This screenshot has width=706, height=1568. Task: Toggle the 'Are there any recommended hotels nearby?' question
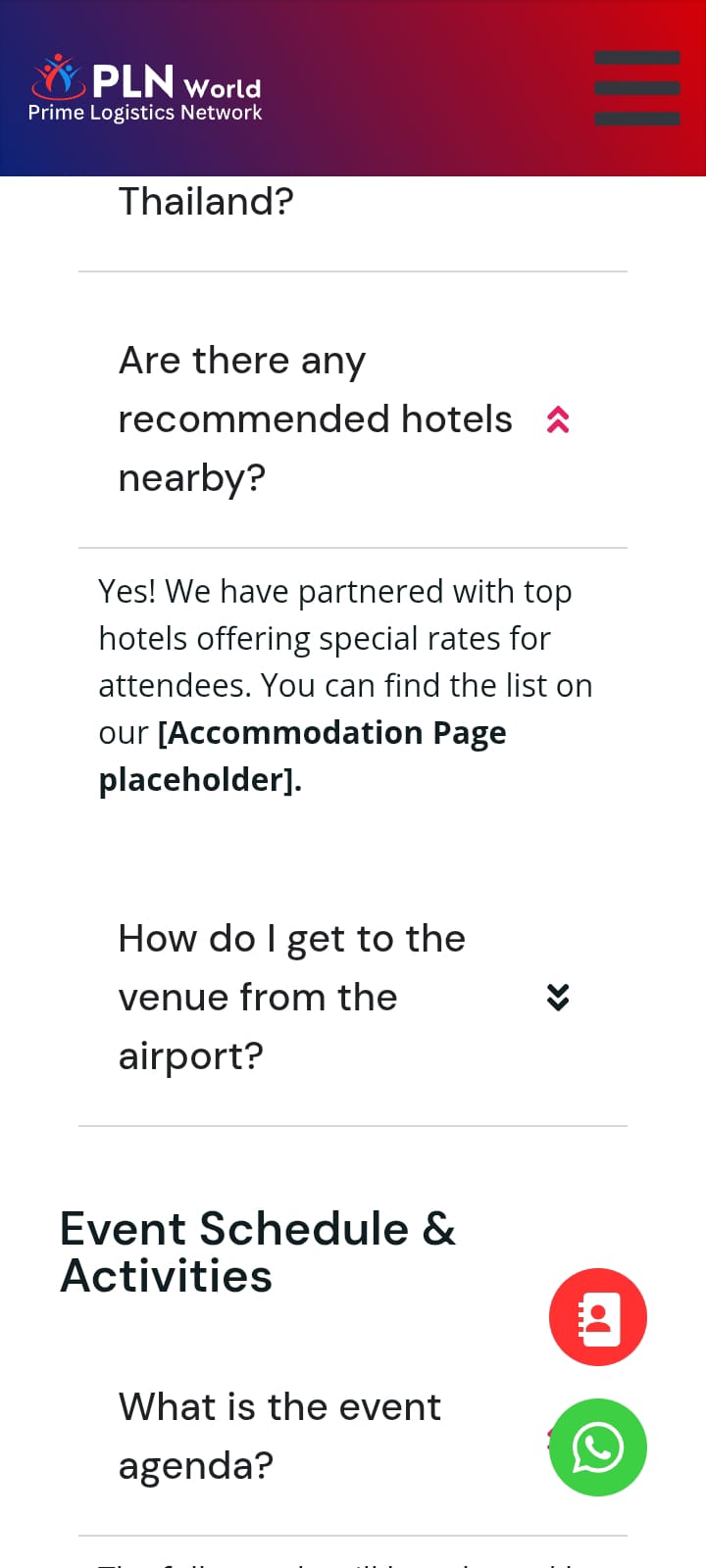[314, 419]
